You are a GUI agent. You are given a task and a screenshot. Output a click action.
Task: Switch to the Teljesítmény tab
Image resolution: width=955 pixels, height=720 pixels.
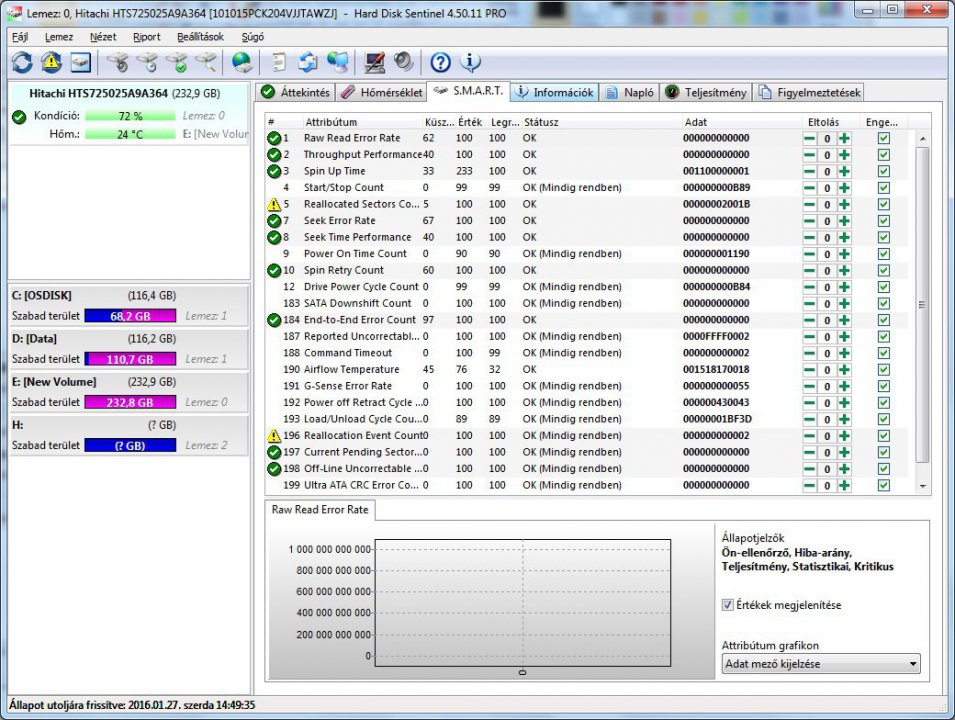(x=706, y=92)
